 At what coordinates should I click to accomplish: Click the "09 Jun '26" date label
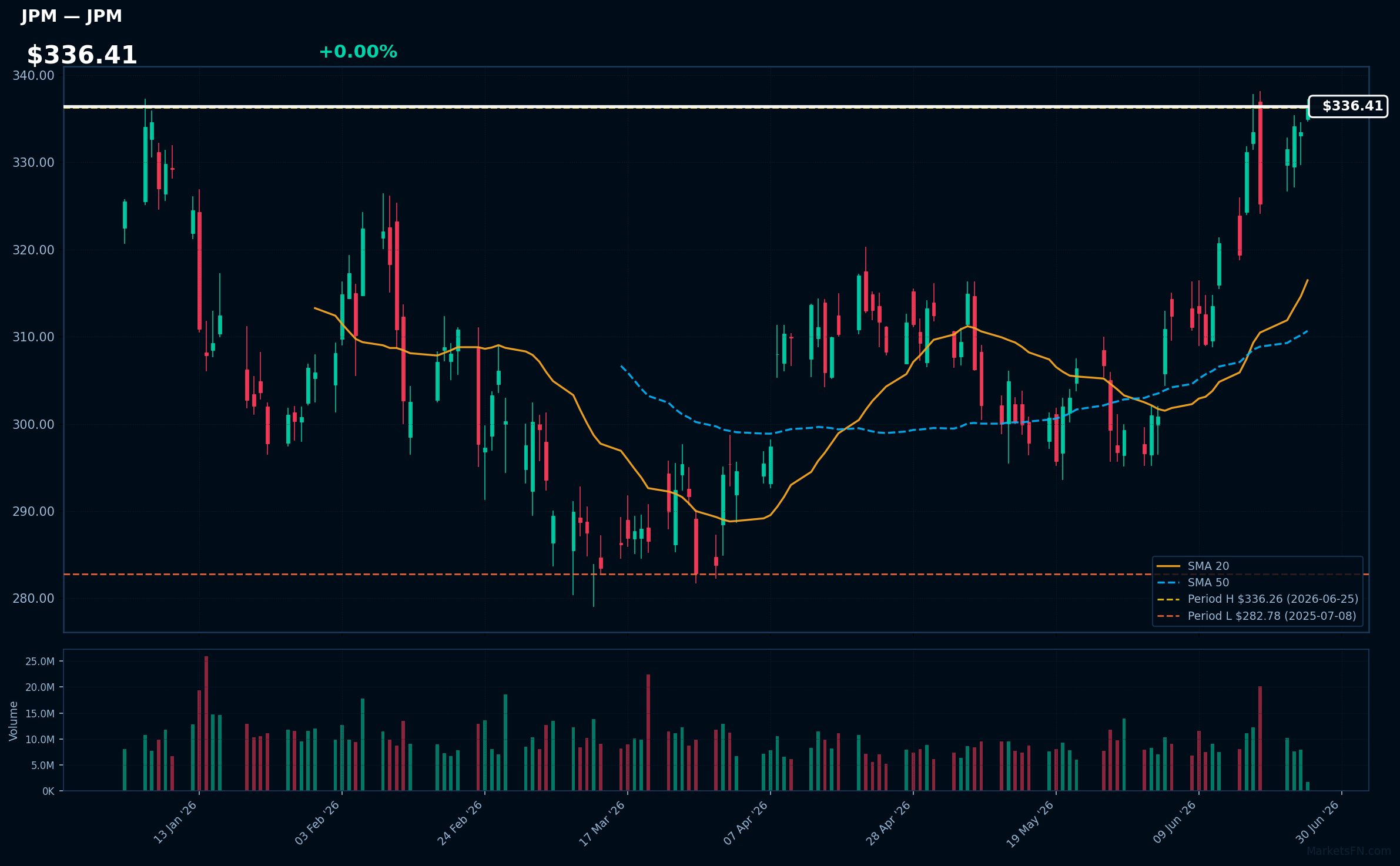tap(1175, 822)
